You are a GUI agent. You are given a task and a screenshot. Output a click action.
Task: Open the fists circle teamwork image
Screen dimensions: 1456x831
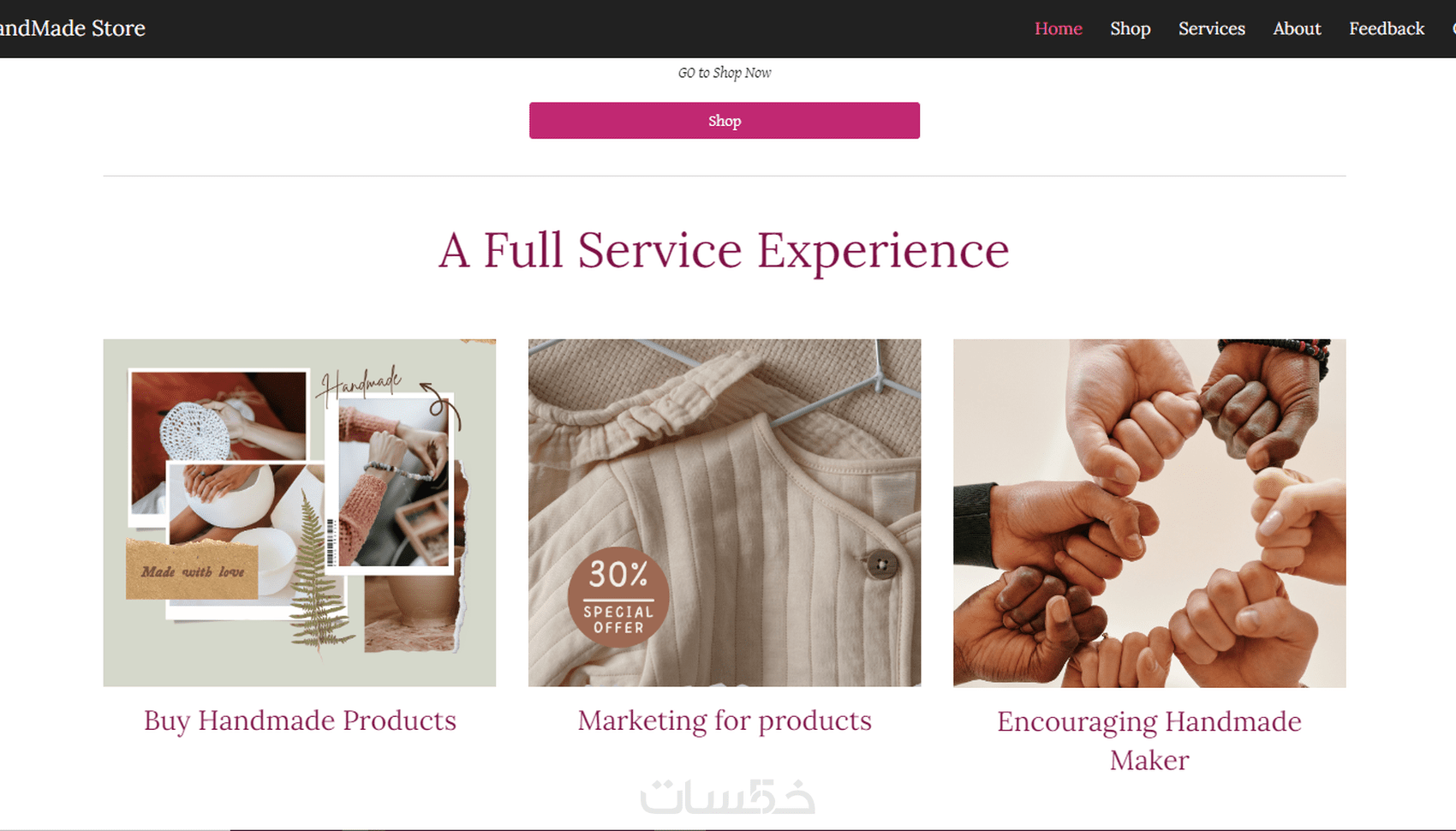tap(1149, 512)
